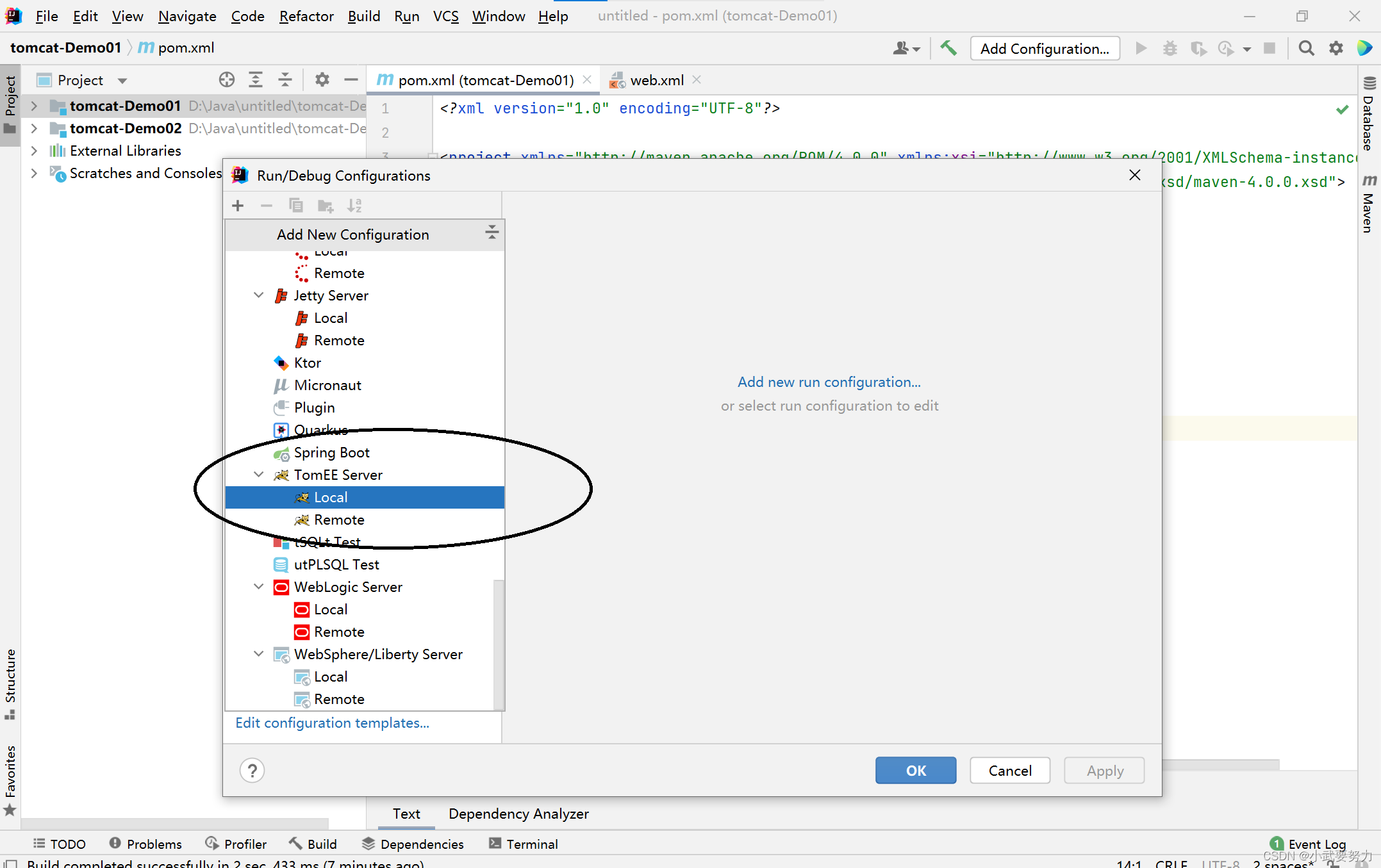Open the Refactor menu
The width and height of the screenshot is (1381, 868).
(306, 16)
